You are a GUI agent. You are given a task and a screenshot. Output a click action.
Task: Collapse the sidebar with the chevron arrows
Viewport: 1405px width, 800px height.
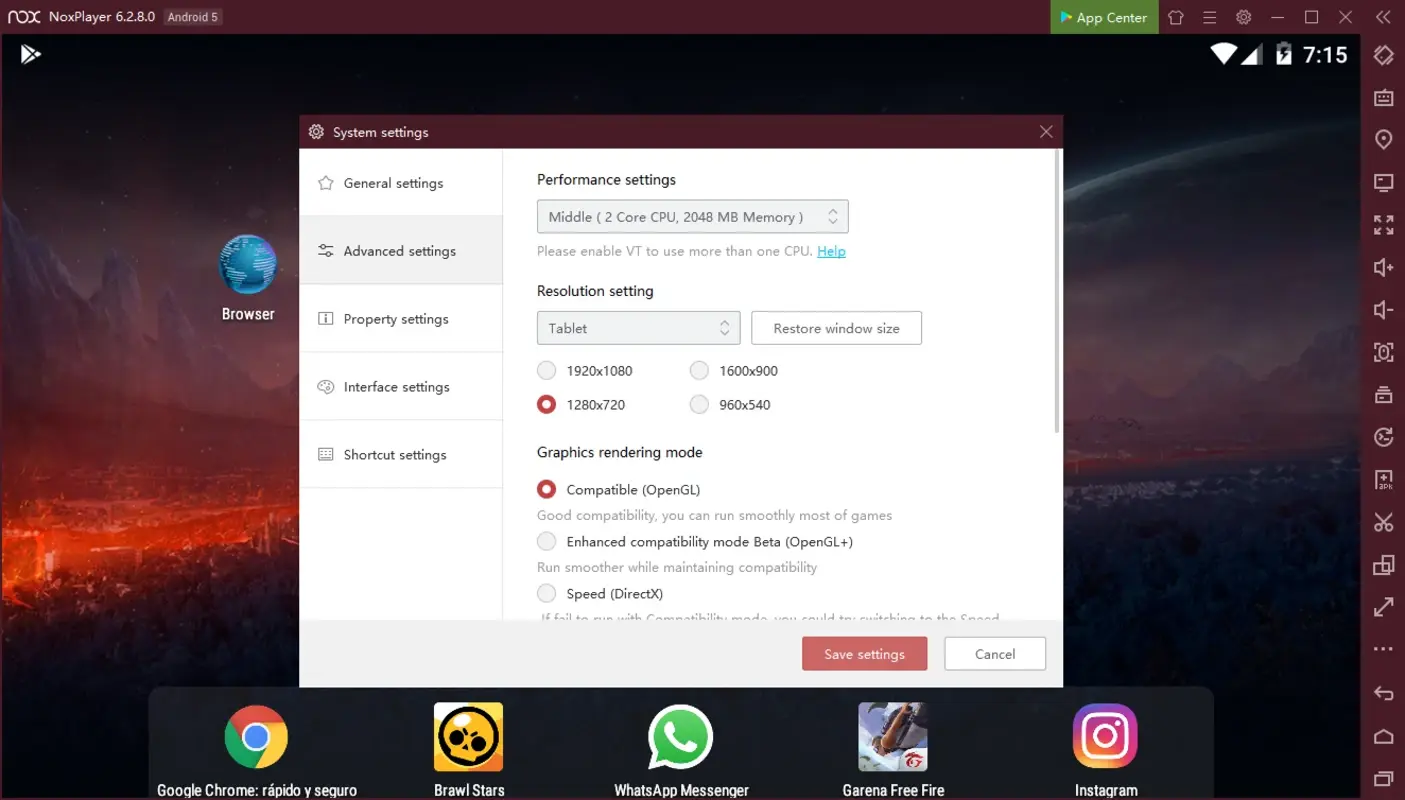[1383, 16]
